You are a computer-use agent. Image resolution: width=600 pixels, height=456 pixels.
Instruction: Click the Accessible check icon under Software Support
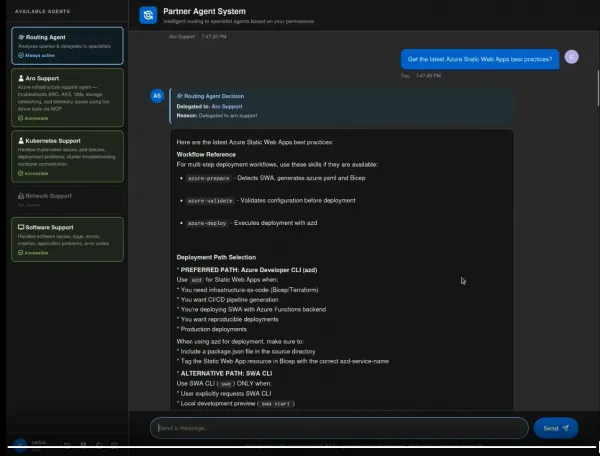21,252
